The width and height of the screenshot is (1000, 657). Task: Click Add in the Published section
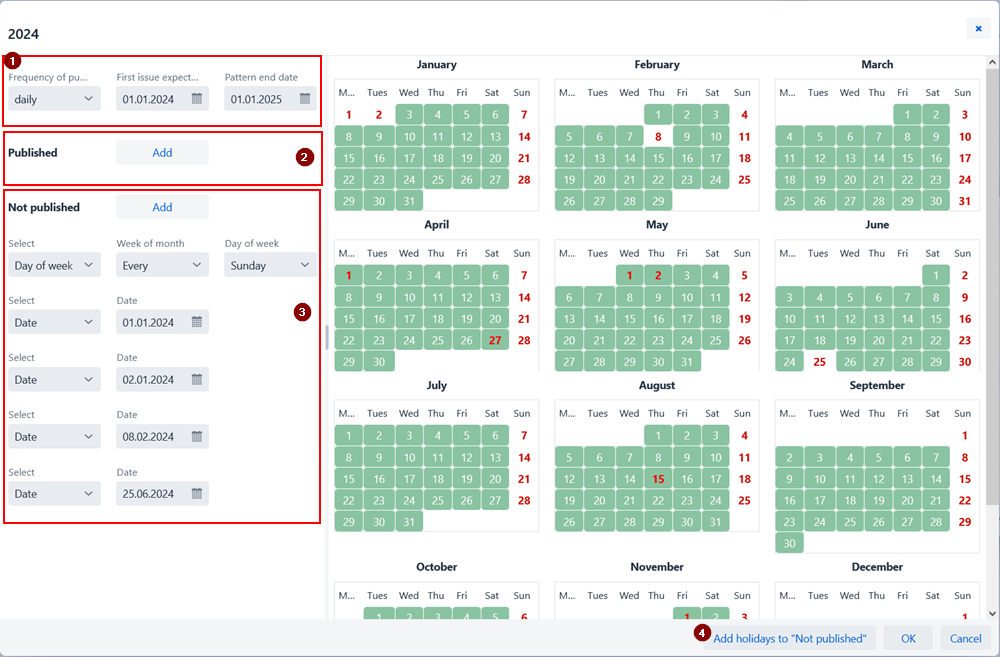point(162,151)
